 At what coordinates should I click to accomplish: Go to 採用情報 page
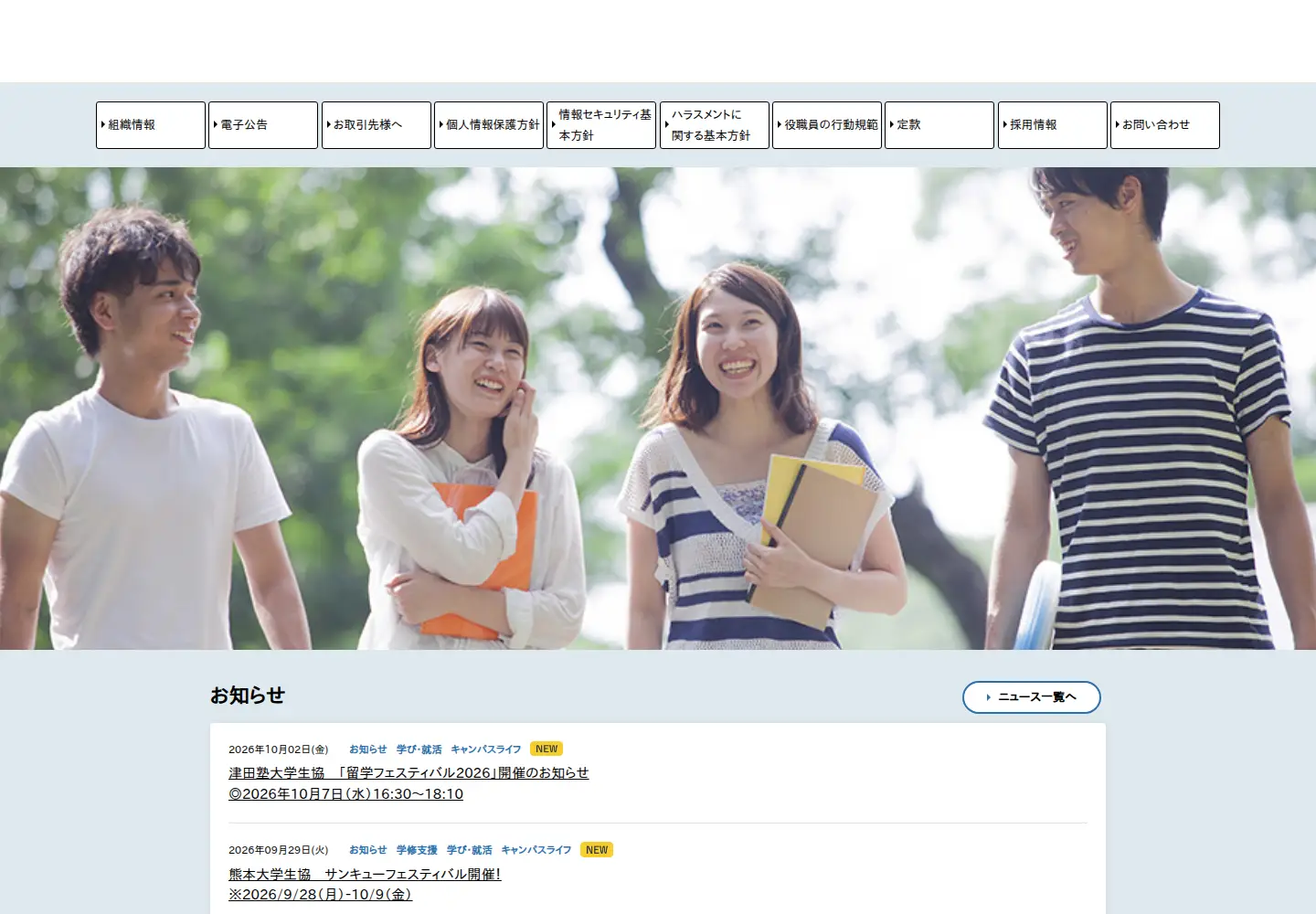tap(1053, 125)
